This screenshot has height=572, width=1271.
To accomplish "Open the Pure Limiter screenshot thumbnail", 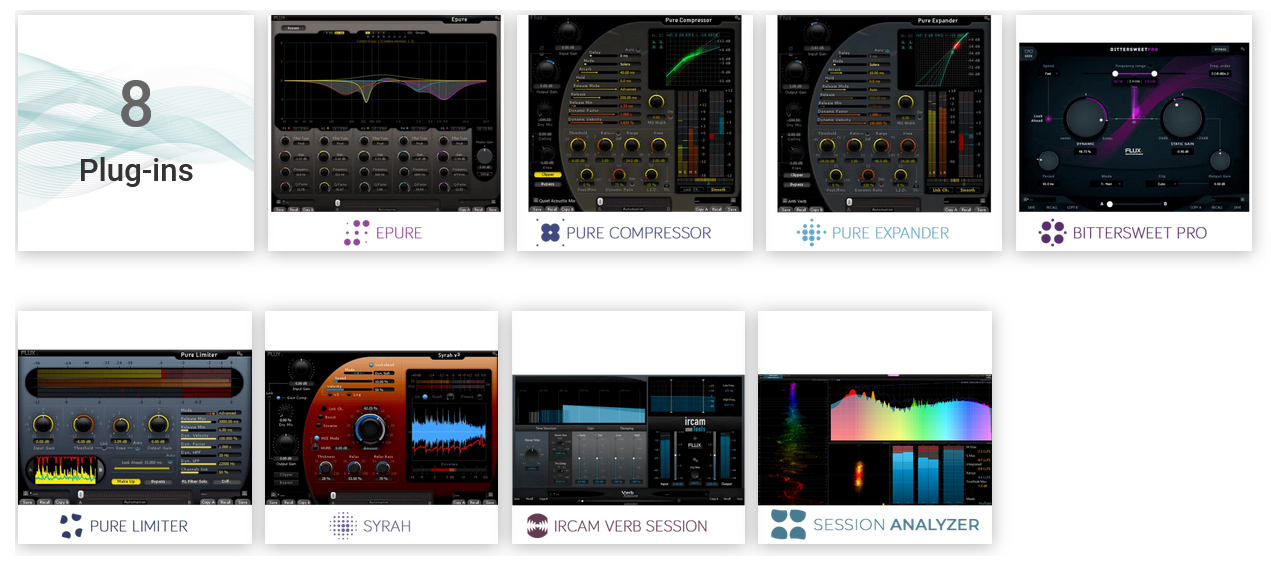I will tap(134, 427).
